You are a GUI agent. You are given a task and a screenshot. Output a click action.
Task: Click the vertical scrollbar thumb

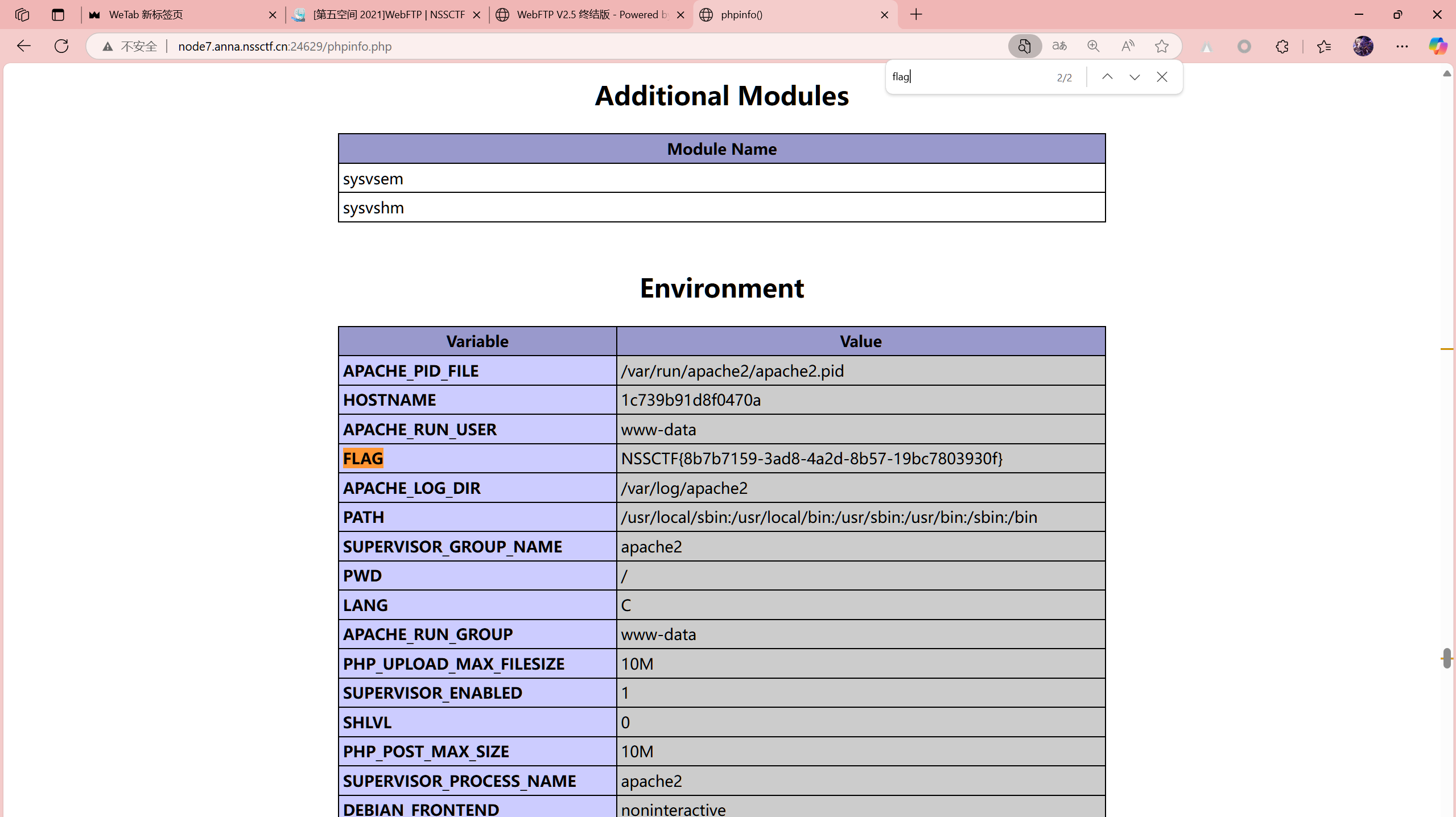click(1447, 658)
